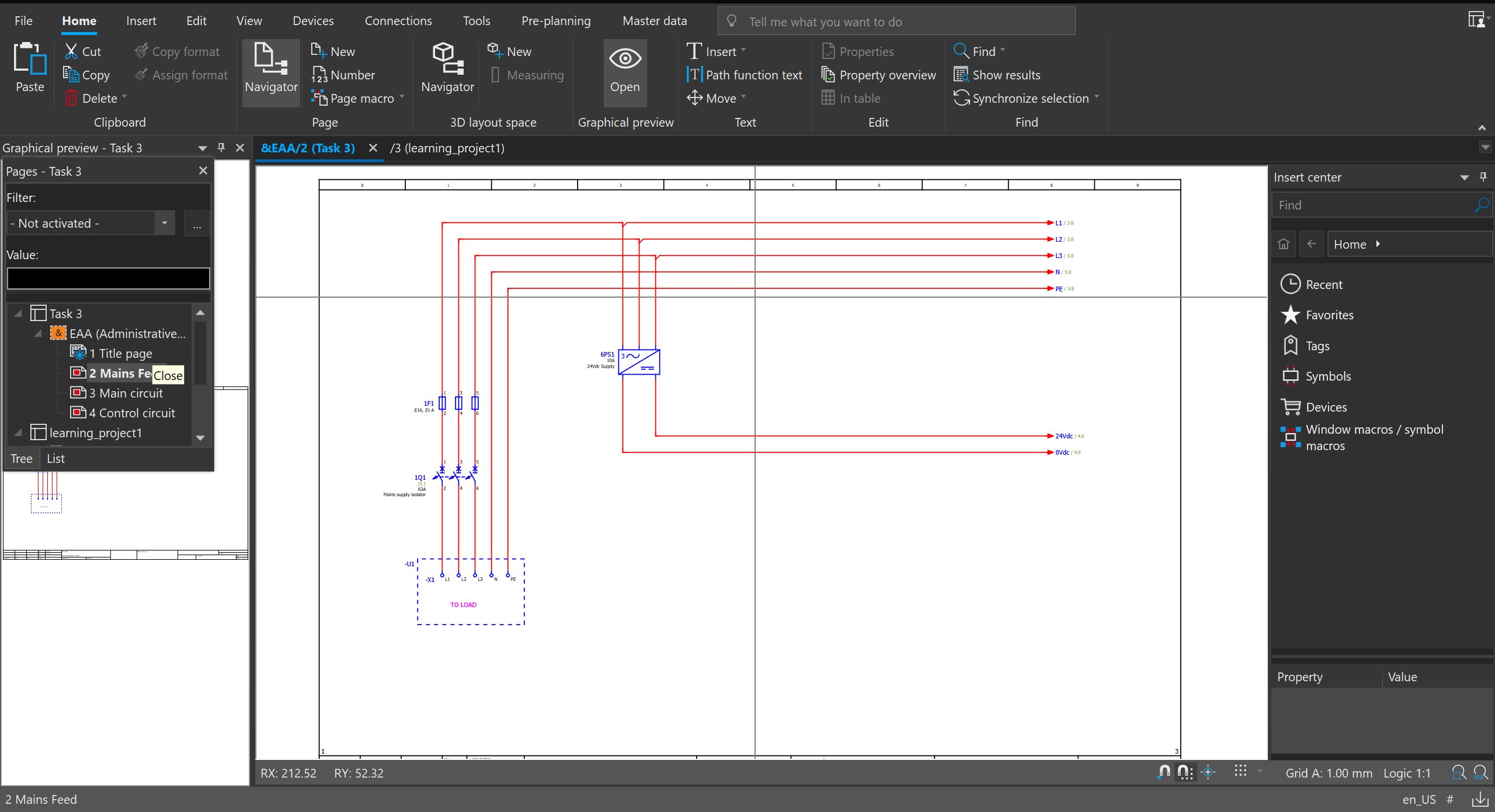
Task: Click the Open graphical preview eye icon
Action: 625,59
